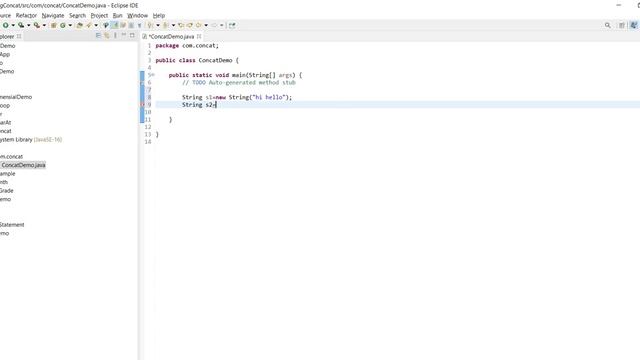
Task: Expand the Coverage launch dropdown
Action: pyautogui.click(x=29, y=25)
